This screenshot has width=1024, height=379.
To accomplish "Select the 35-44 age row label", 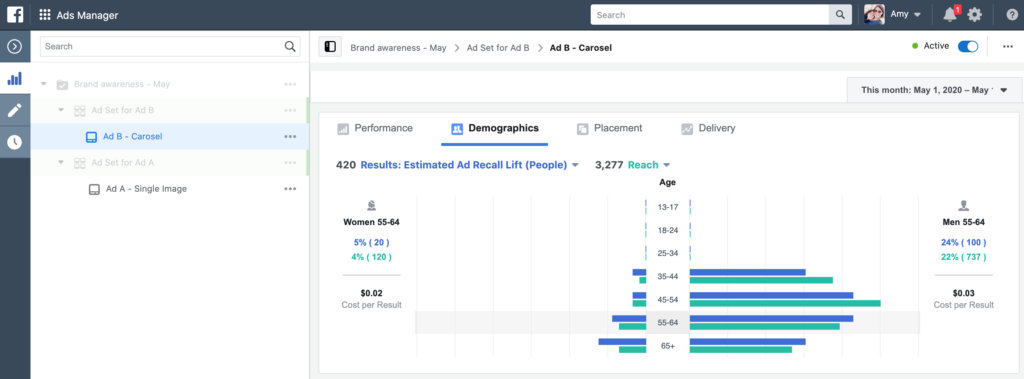I will click(x=668, y=276).
